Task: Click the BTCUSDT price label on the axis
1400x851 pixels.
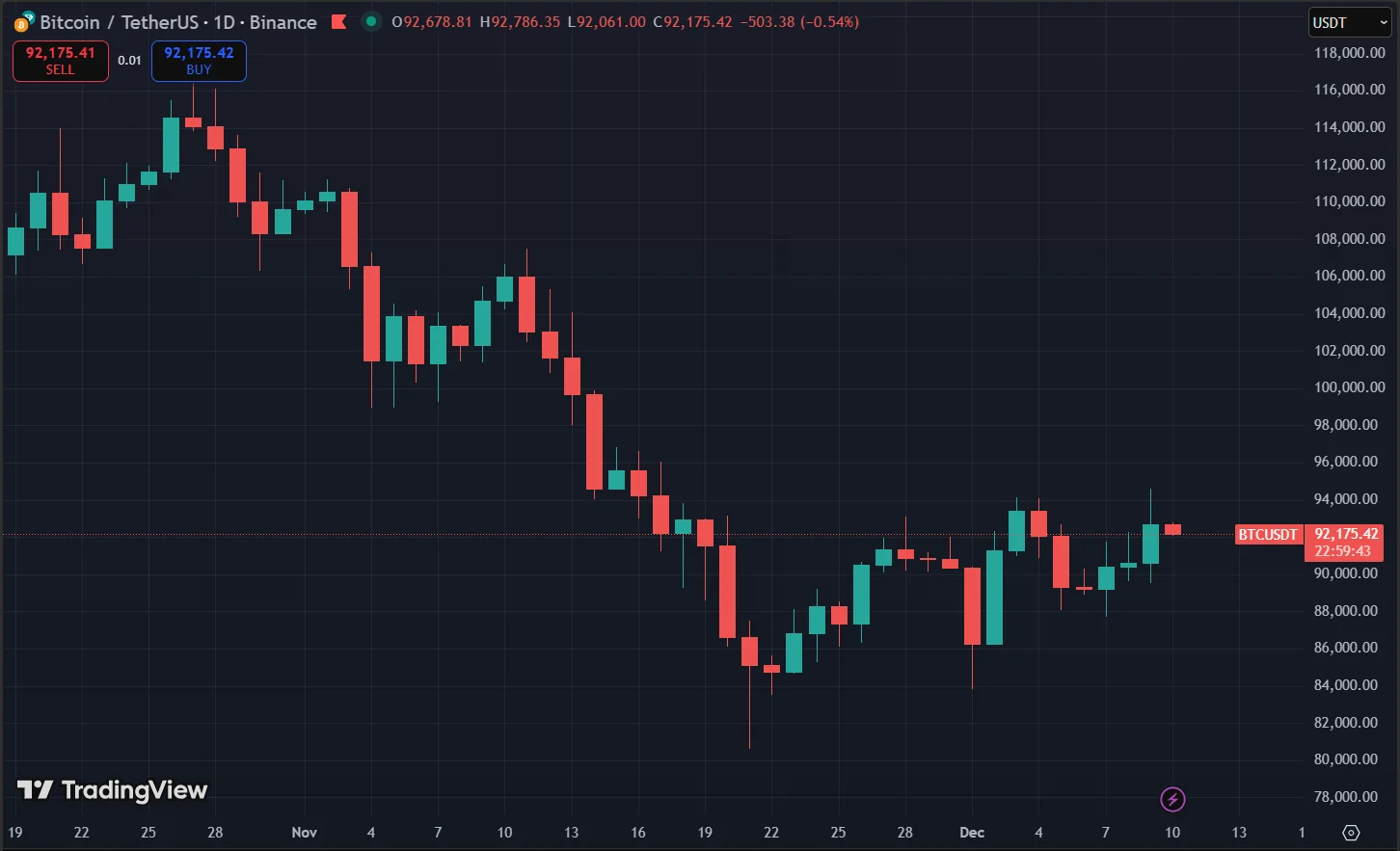Action: tap(1268, 535)
